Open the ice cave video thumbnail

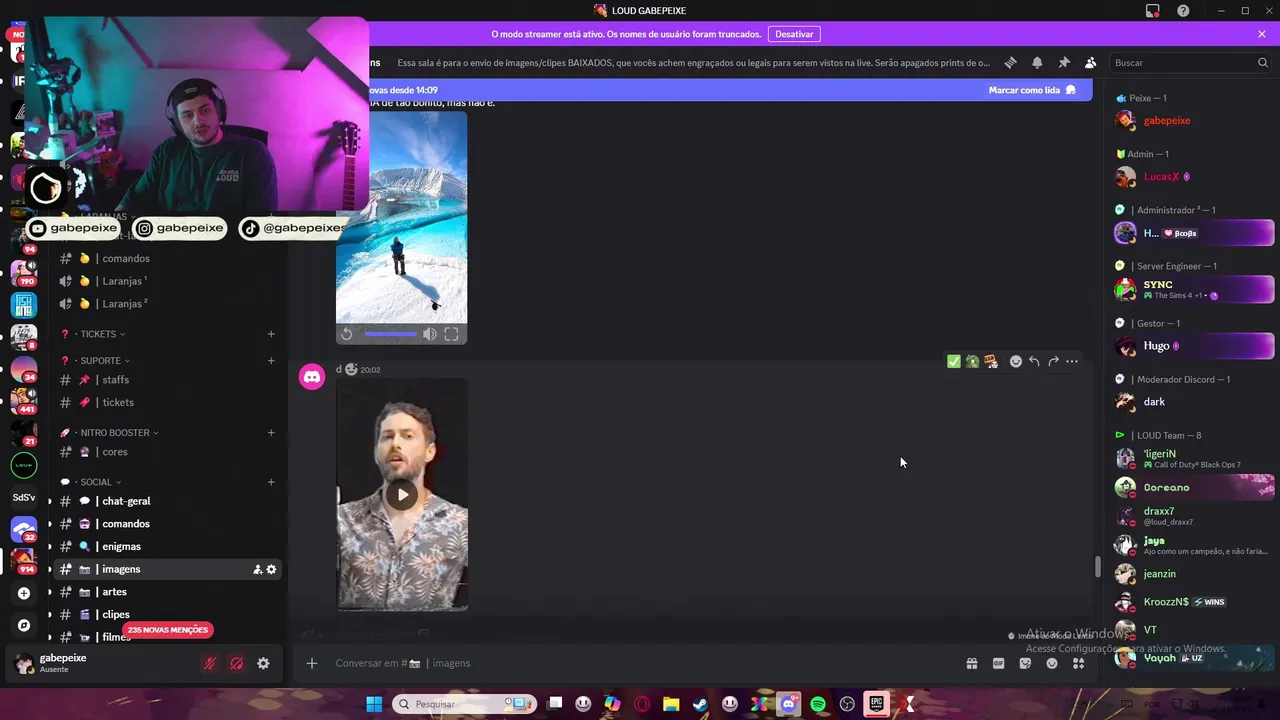[x=401, y=217]
